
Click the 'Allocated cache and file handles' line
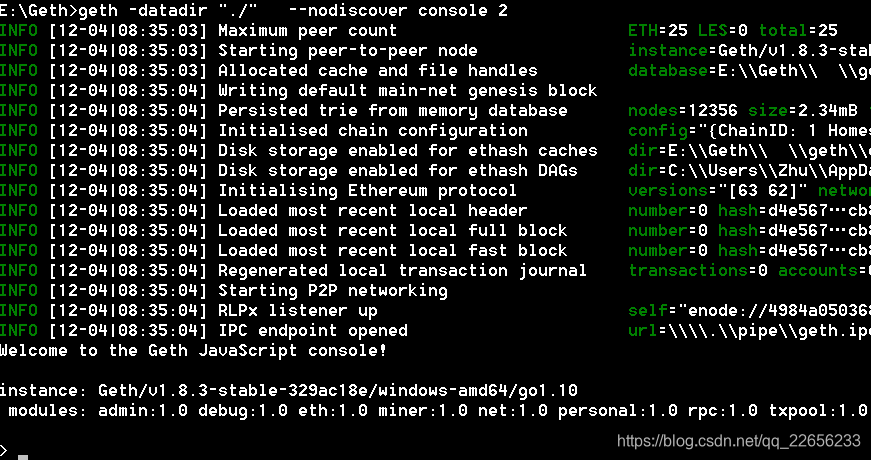point(378,71)
